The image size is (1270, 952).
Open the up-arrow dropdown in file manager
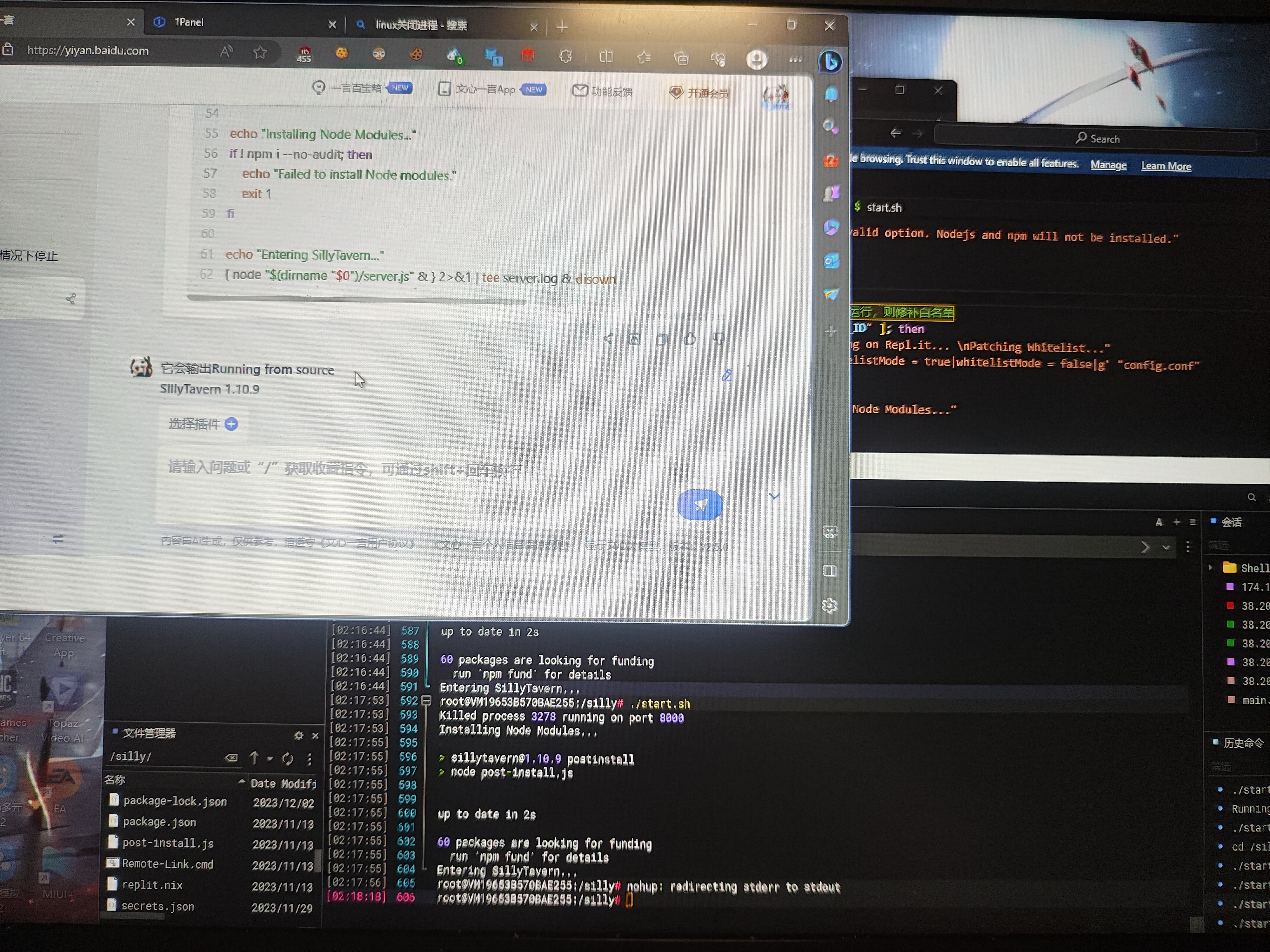[270, 759]
